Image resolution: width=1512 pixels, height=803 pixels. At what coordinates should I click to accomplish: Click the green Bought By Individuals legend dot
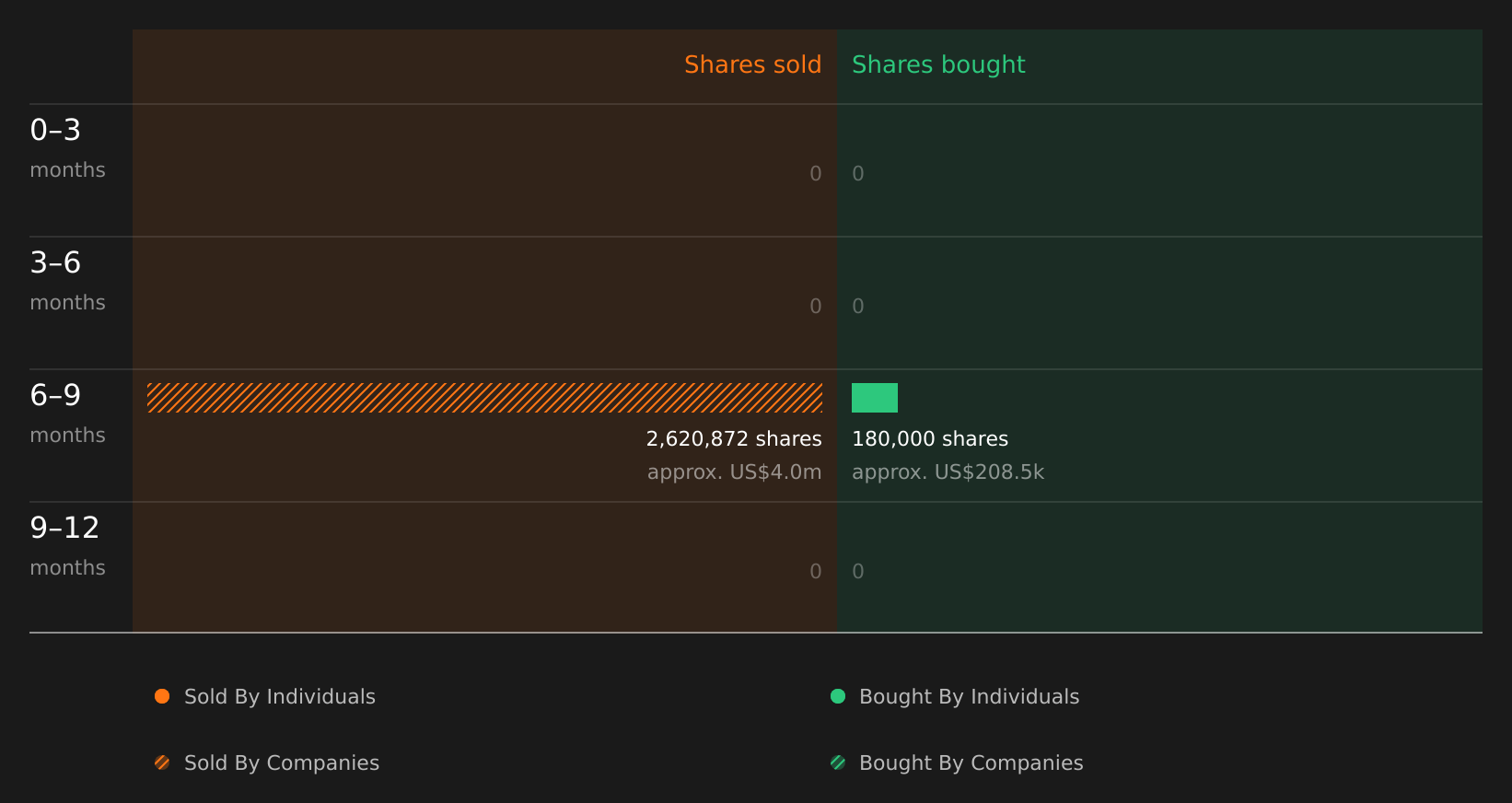(838, 696)
